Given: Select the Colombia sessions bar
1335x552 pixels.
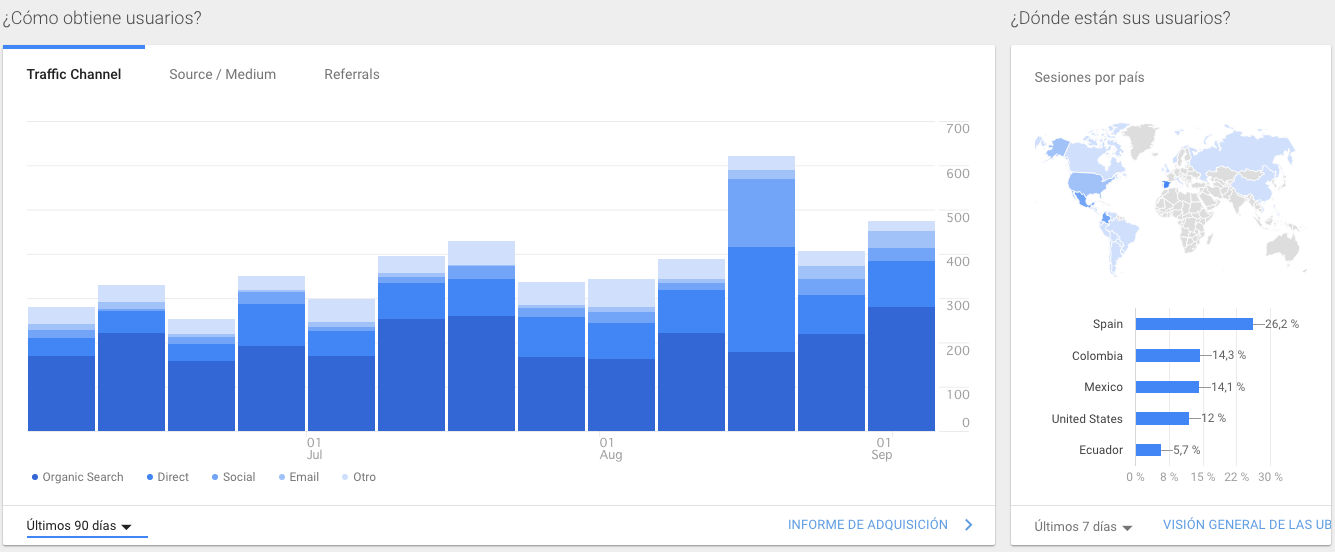Looking at the screenshot, I should [x=1167, y=356].
